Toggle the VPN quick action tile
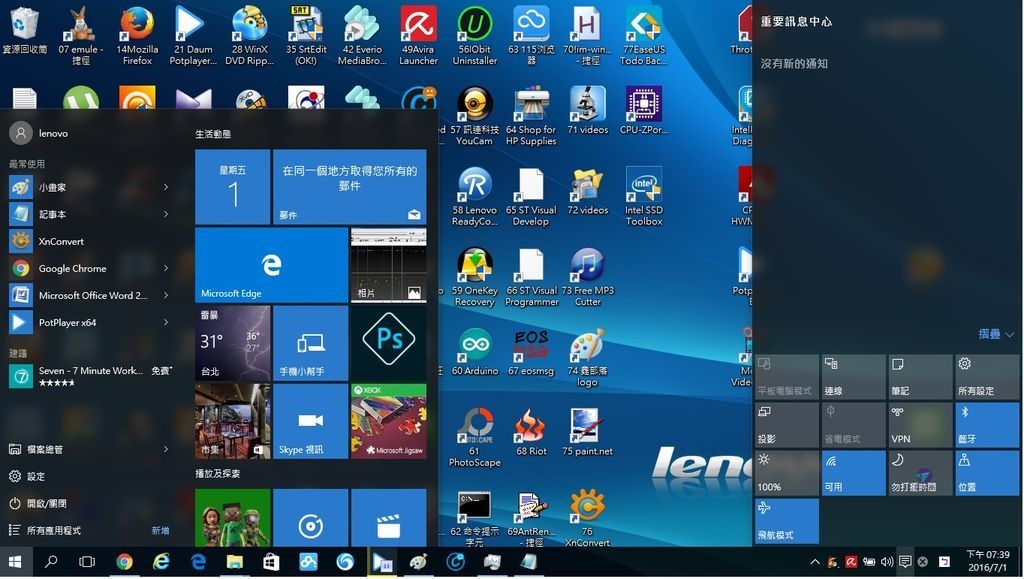This screenshot has width=1024, height=579. (x=920, y=425)
